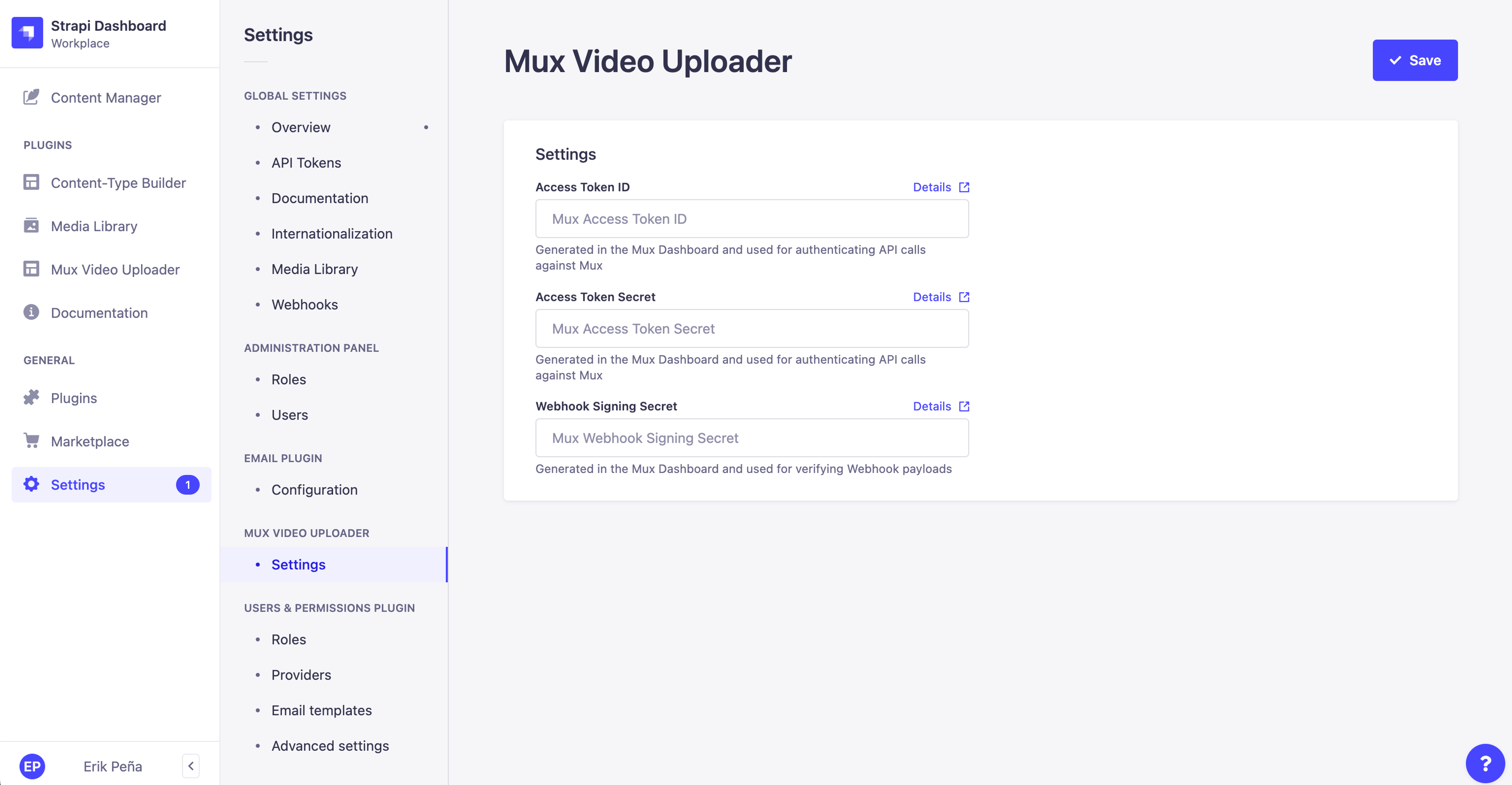
Task: Focus the Mux Webhook Signing Secret field
Action: 752,438
